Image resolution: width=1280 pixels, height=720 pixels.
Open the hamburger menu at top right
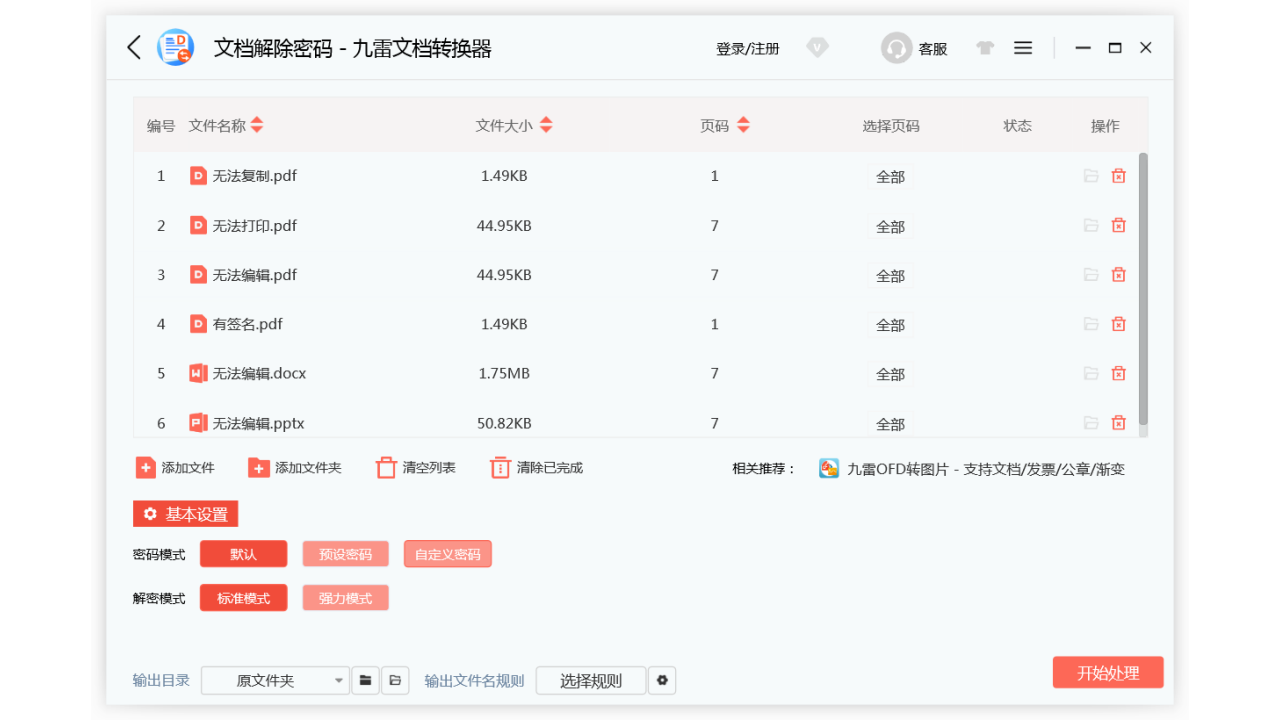tap(1022, 47)
